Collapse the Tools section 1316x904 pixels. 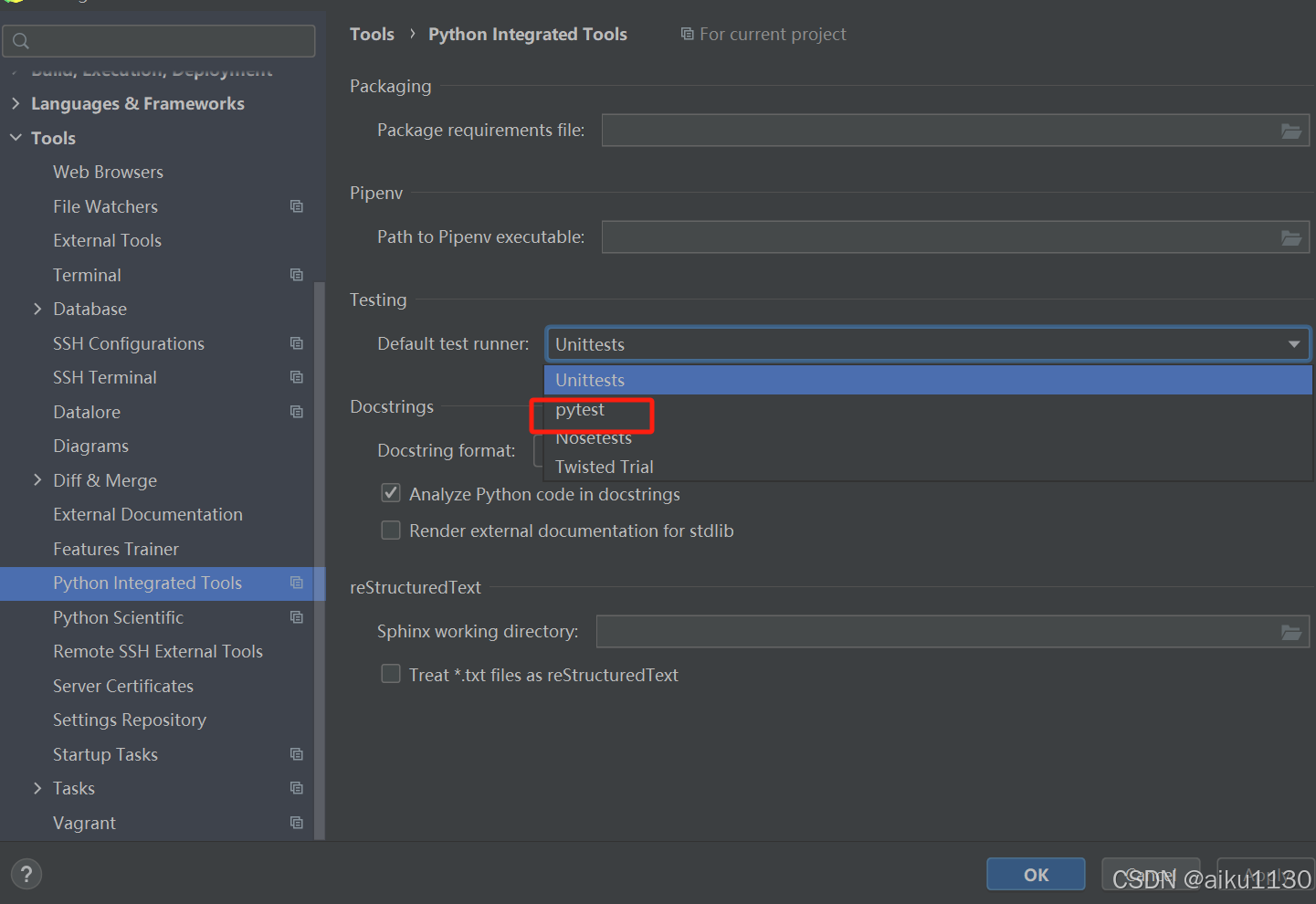pyautogui.click(x=16, y=138)
